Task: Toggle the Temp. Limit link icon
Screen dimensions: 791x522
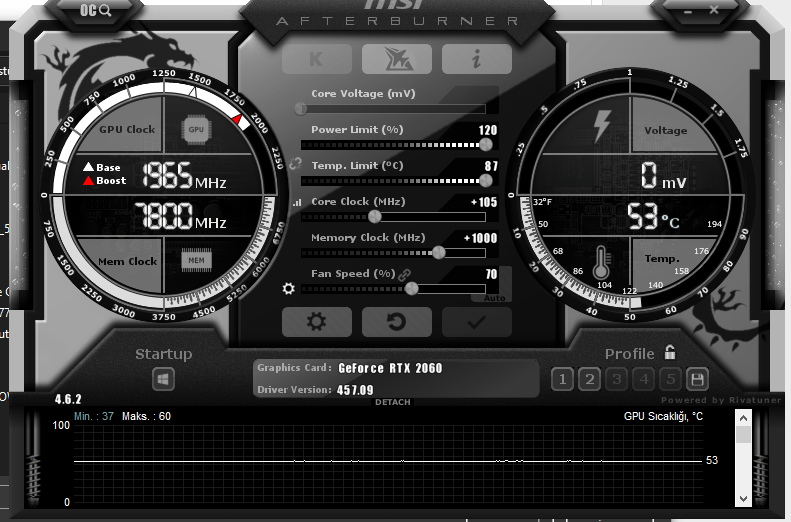Action: [x=295, y=163]
